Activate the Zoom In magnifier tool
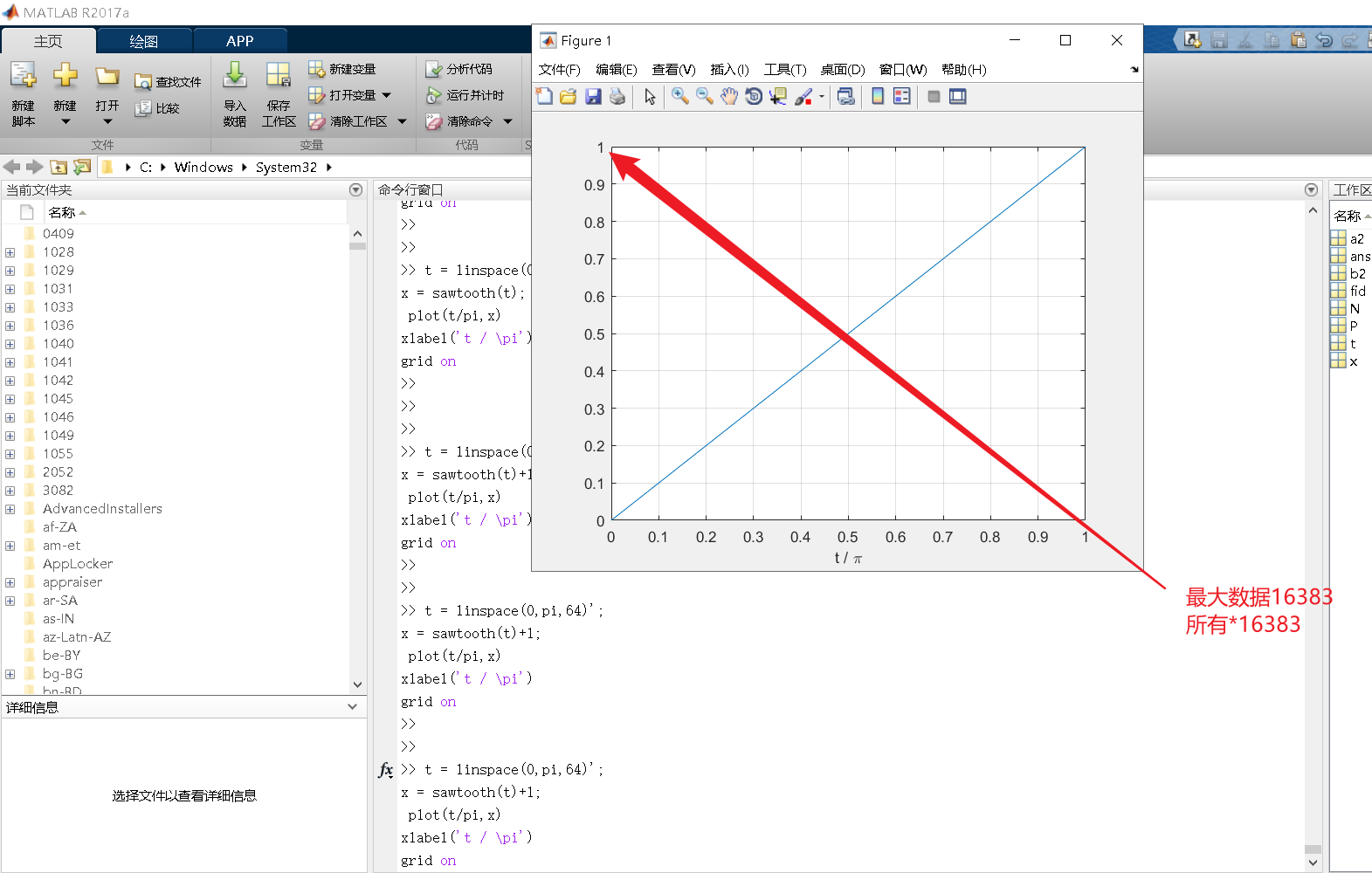This screenshot has height=873, width=1372. tap(679, 97)
